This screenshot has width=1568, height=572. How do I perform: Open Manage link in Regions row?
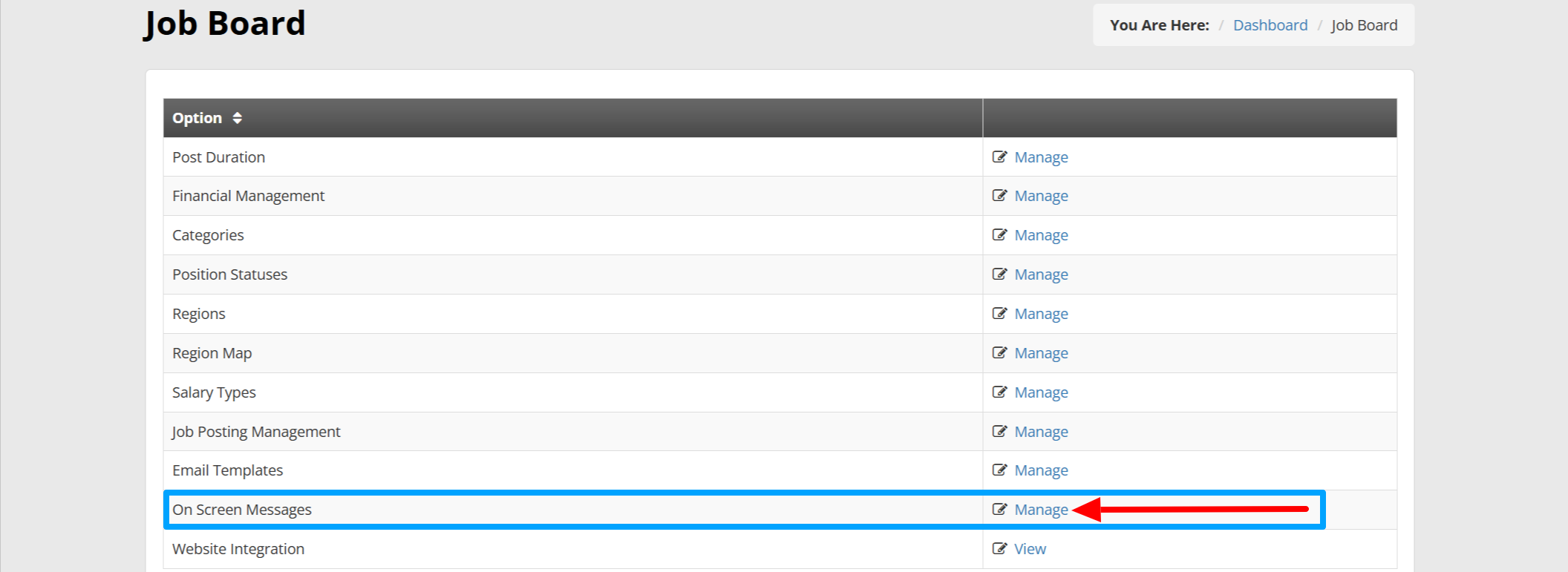[1041, 314]
